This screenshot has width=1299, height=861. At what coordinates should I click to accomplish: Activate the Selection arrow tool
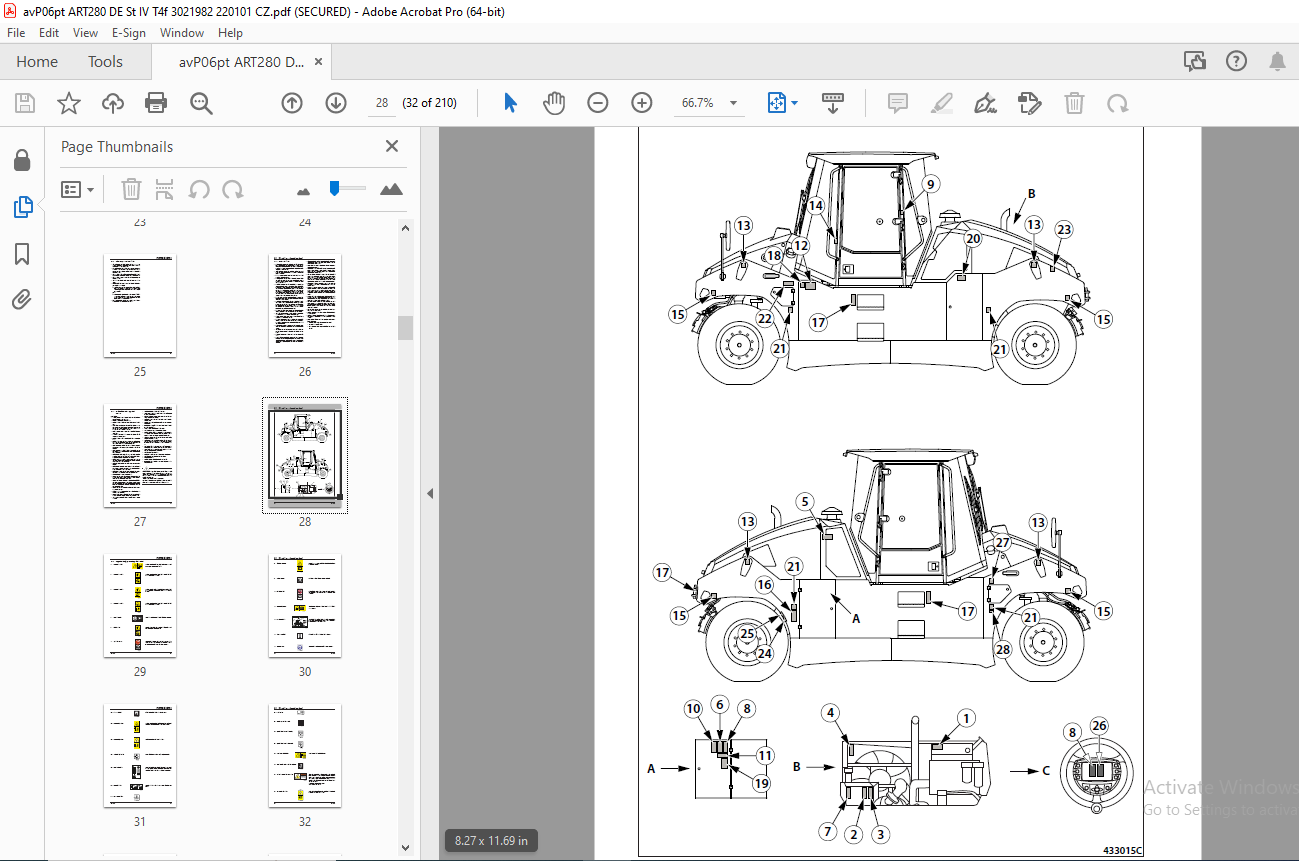pyautogui.click(x=511, y=103)
